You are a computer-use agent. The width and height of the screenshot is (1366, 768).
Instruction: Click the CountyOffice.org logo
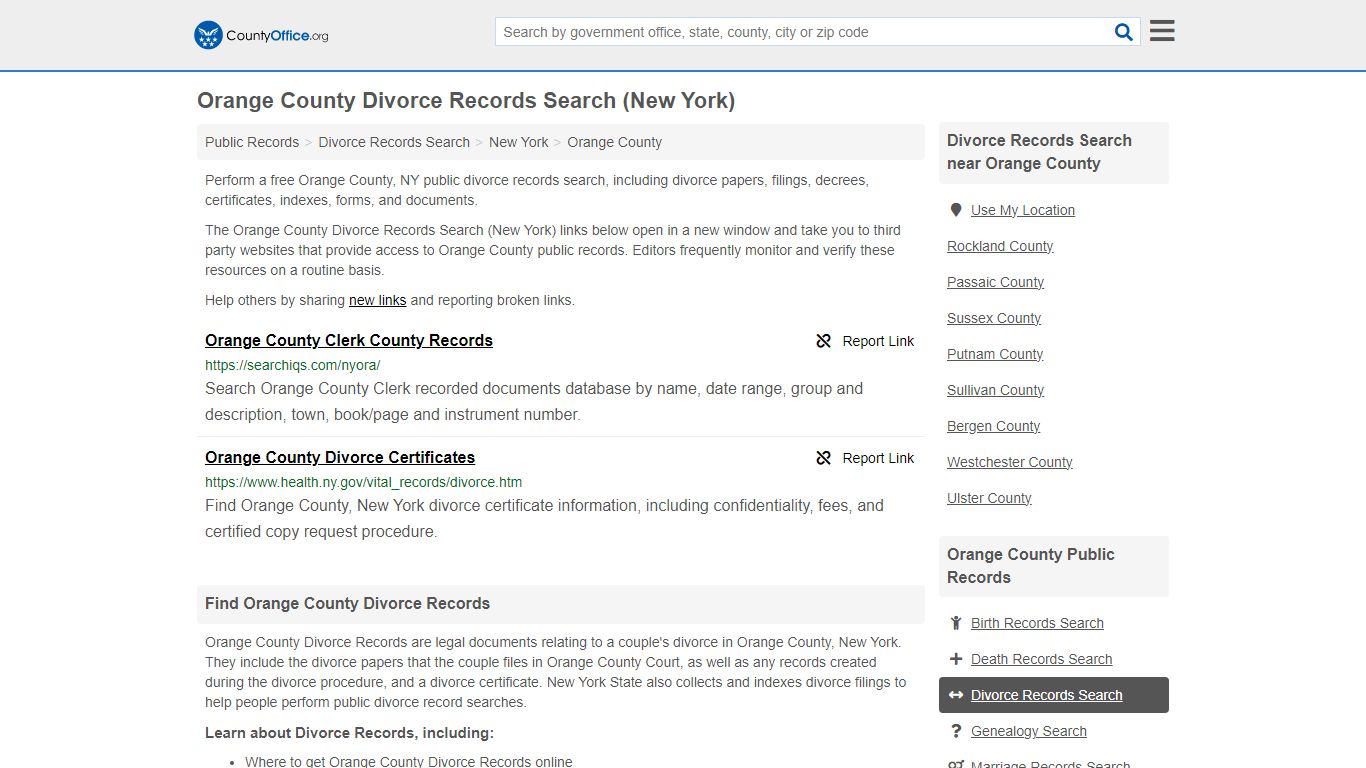pyautogui.click(x=261, y=35)
